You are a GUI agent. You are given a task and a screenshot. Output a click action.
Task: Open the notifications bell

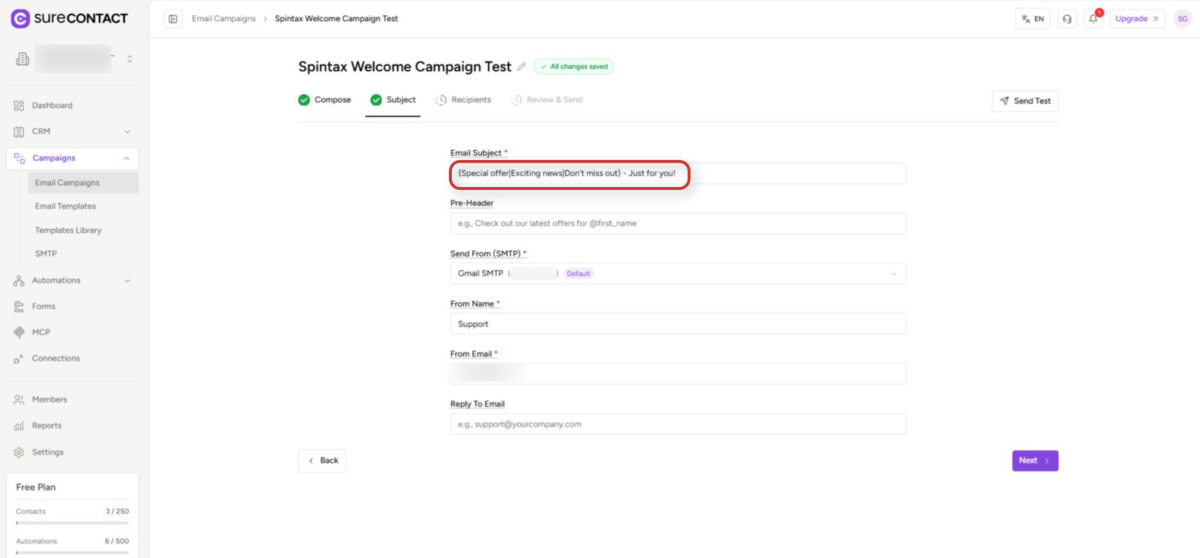pos(1093,18)
